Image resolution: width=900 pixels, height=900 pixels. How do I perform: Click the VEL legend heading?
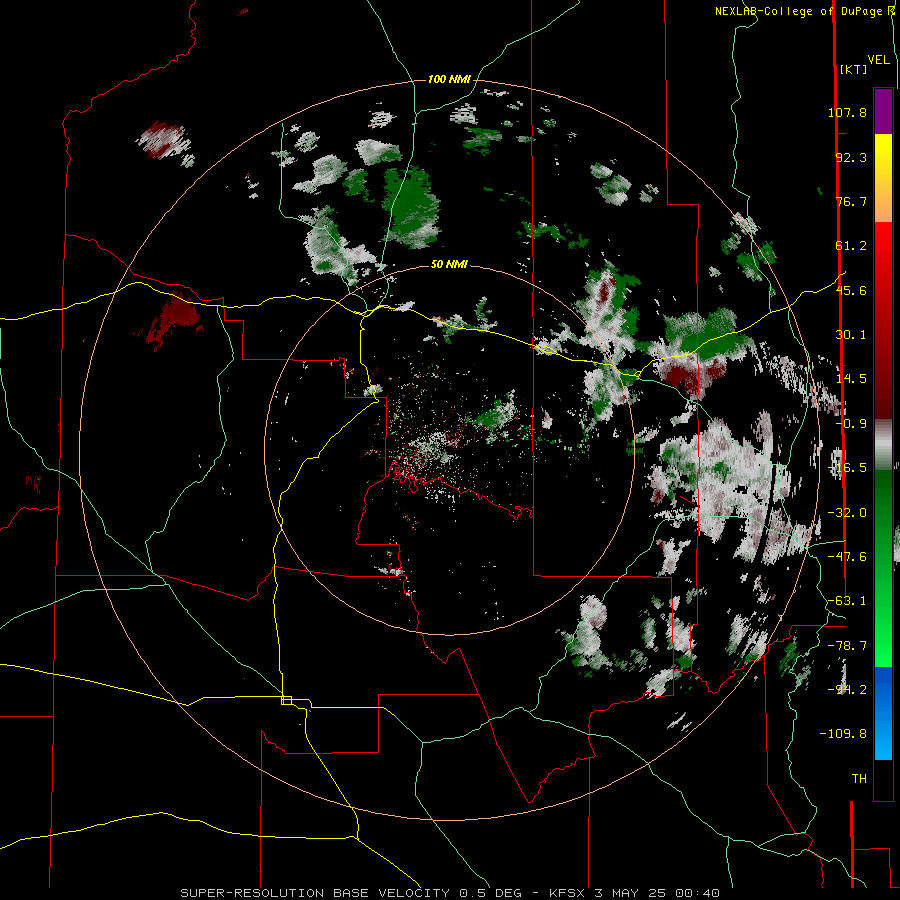point(878,60)
